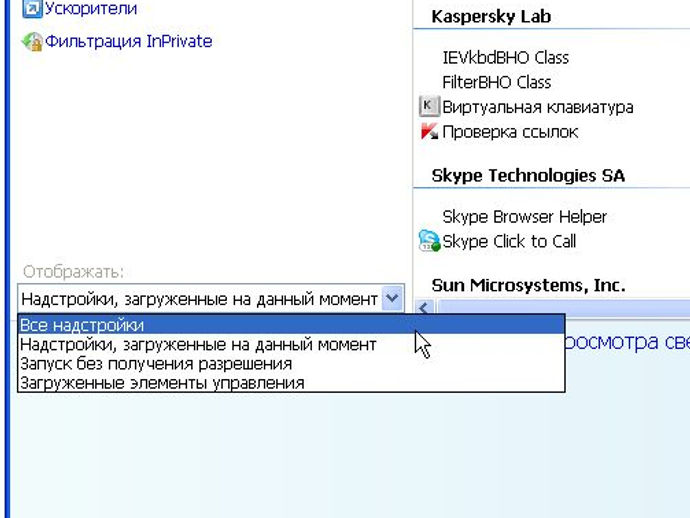Click the Kaspersky Lab group header
690x518 pixels.
click(491, 16)
